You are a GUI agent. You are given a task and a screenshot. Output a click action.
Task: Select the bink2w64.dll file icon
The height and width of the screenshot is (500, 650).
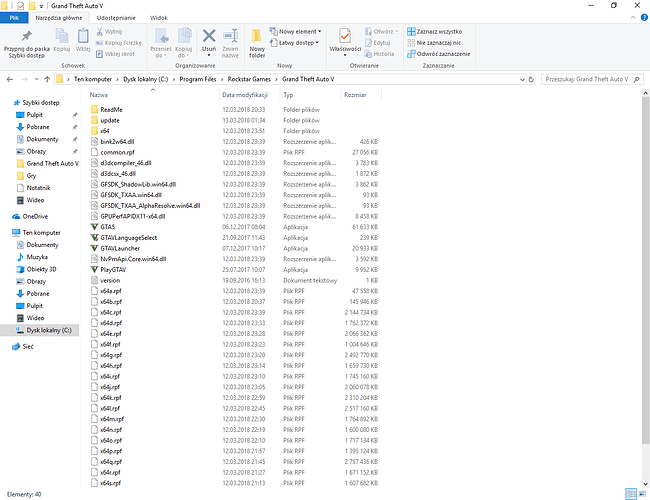[95, 141]
